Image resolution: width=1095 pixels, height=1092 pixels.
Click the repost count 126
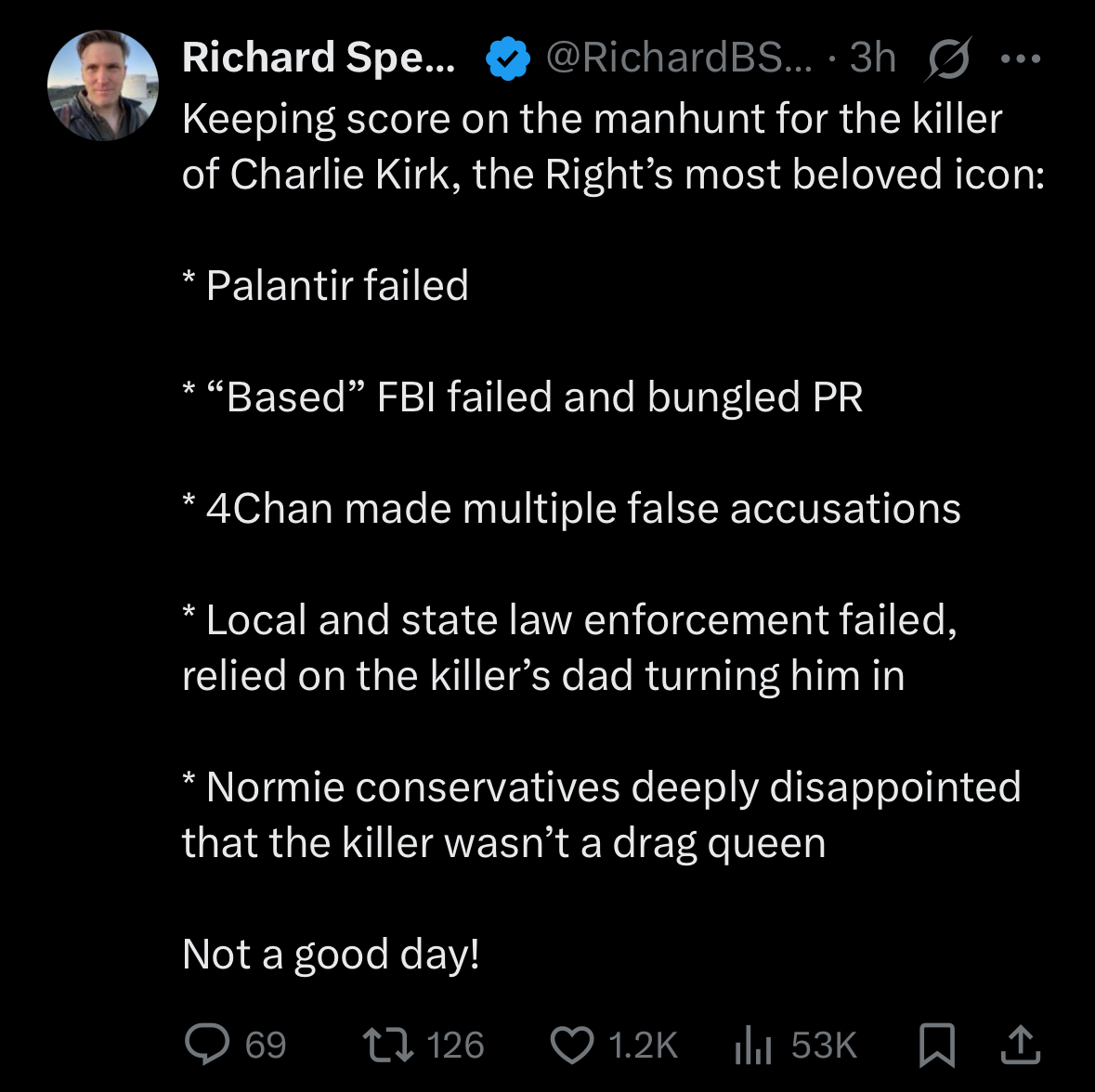[455, 1045]
